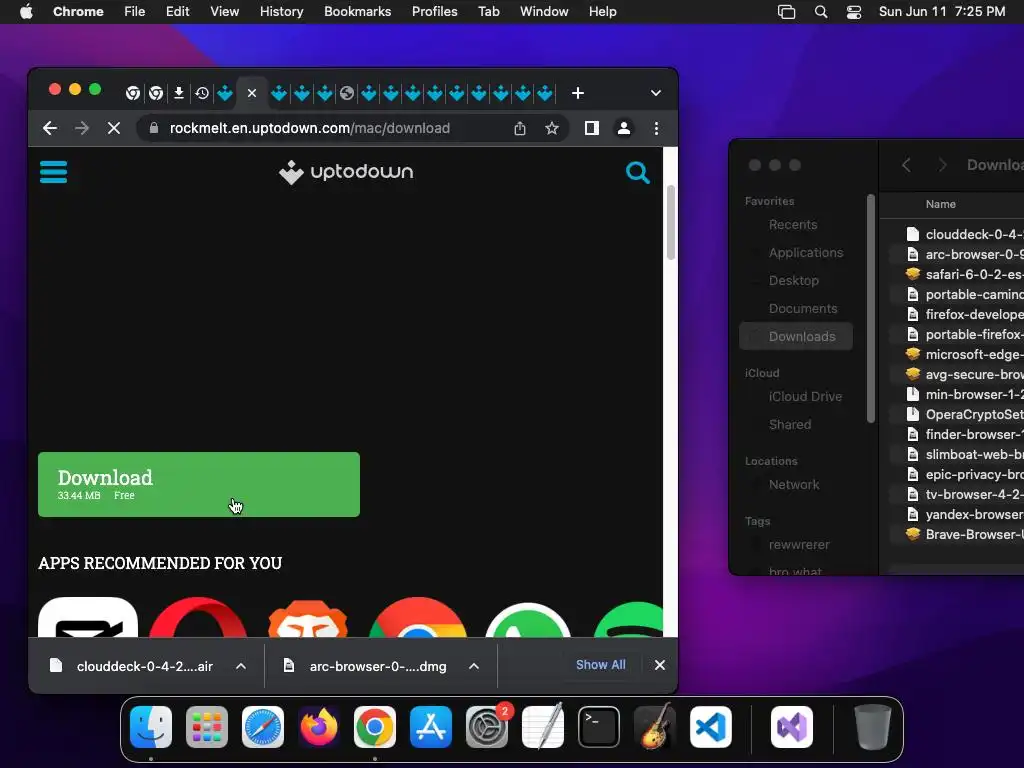
Task: Open Firefox from the Dock
Action: [319, 727]
